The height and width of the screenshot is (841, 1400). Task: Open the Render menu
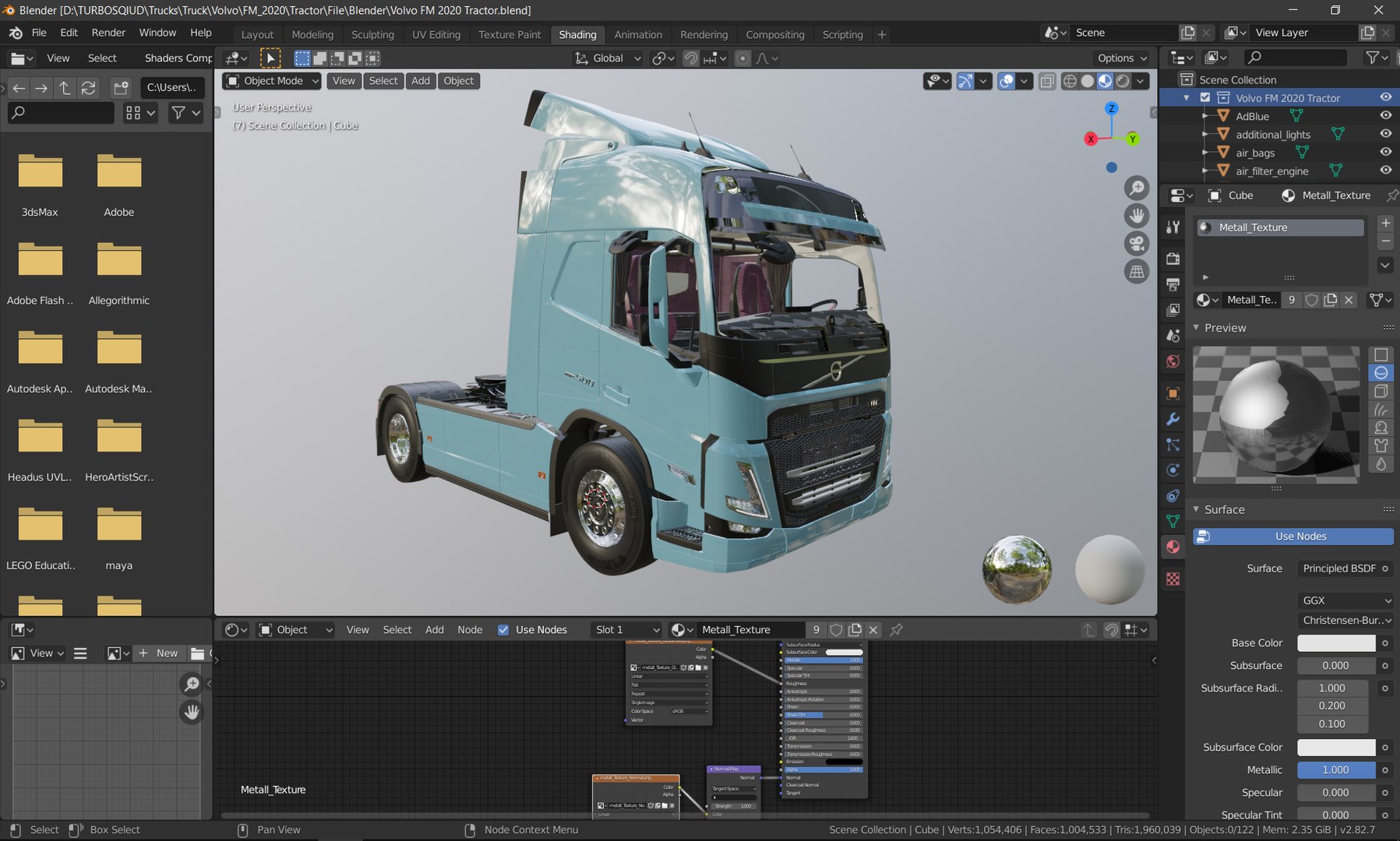coord(108,33)
